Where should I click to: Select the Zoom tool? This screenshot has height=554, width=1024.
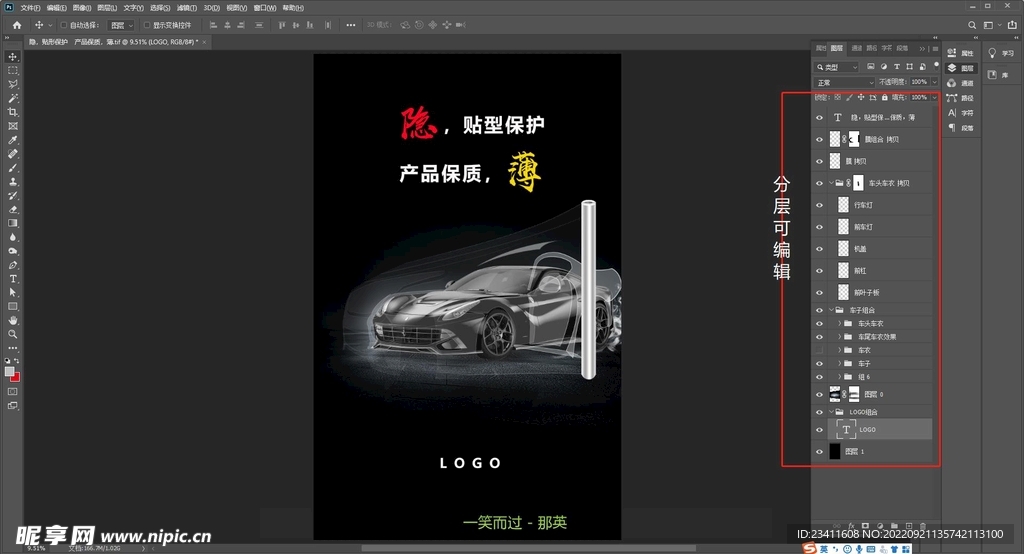[12, 334]
